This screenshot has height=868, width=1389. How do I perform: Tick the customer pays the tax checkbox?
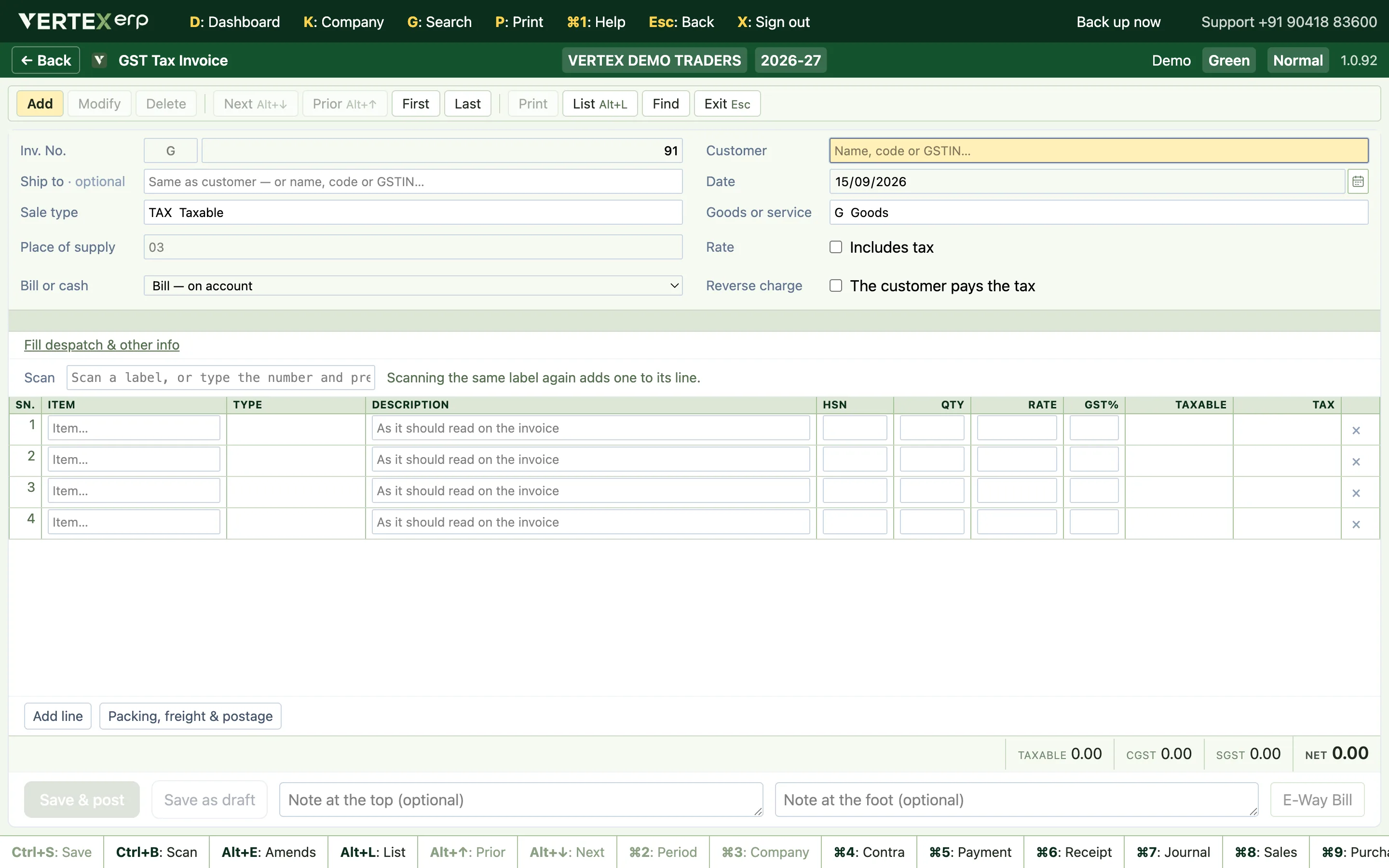click(x=836, y=285)
